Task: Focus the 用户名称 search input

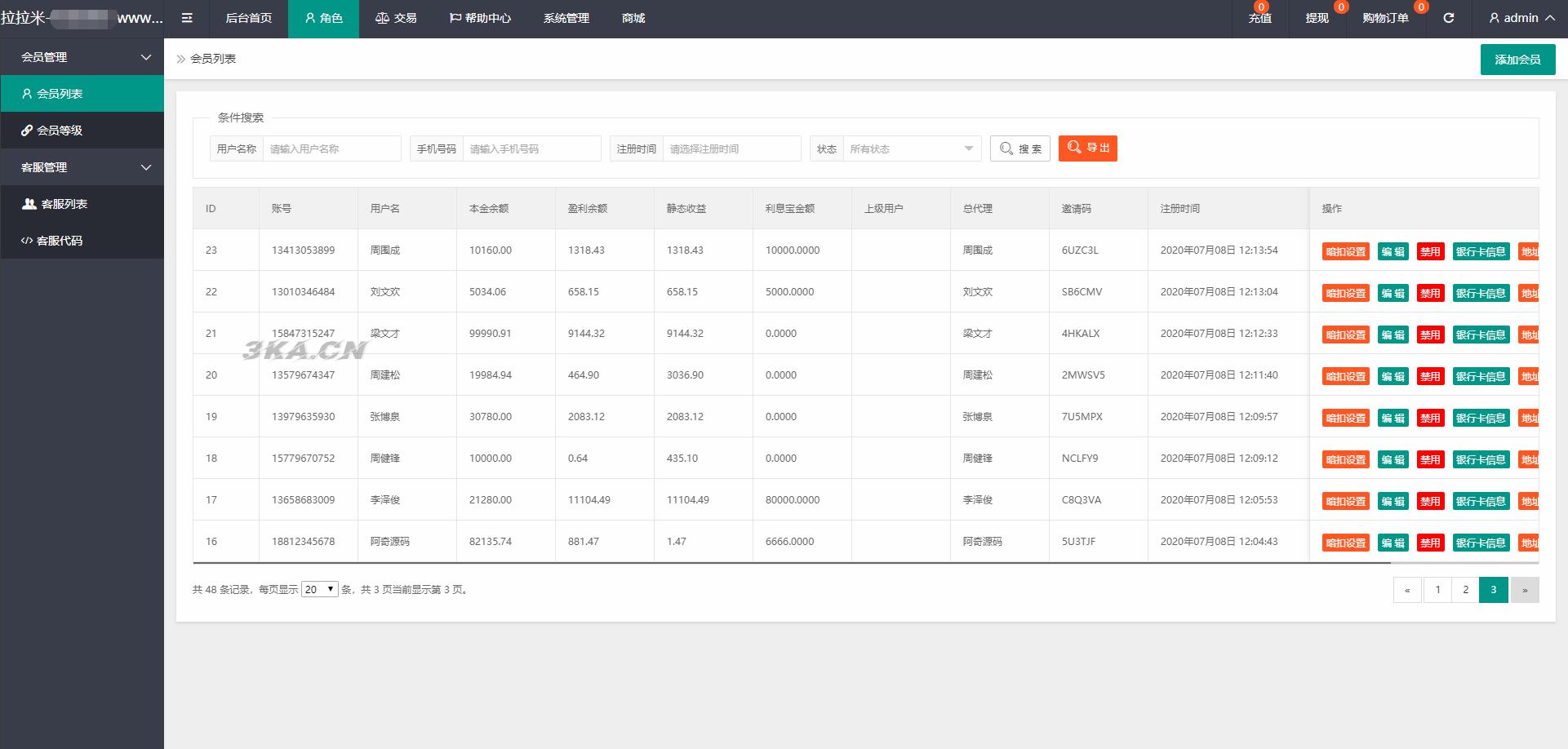Action: [x=331, y=148]
